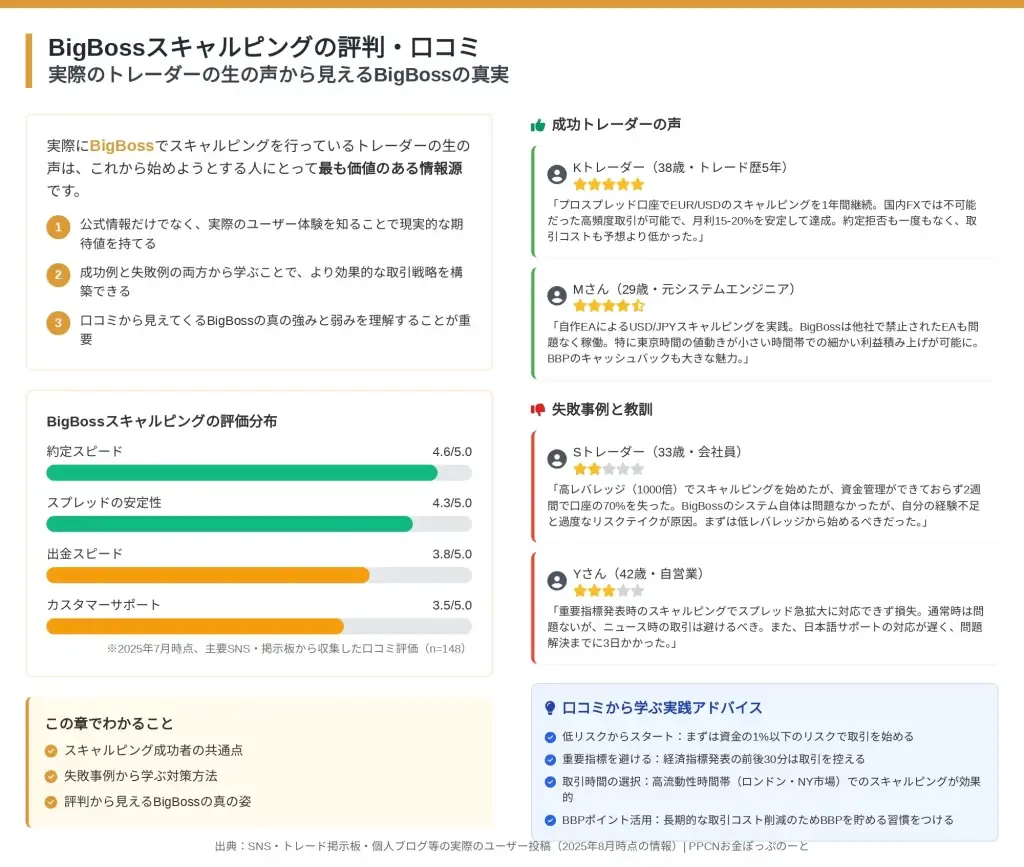This screenshot has width=1024, height=867.
Task: Click Sトレーダー's two-star rating
Action: (x=608, y=468)
